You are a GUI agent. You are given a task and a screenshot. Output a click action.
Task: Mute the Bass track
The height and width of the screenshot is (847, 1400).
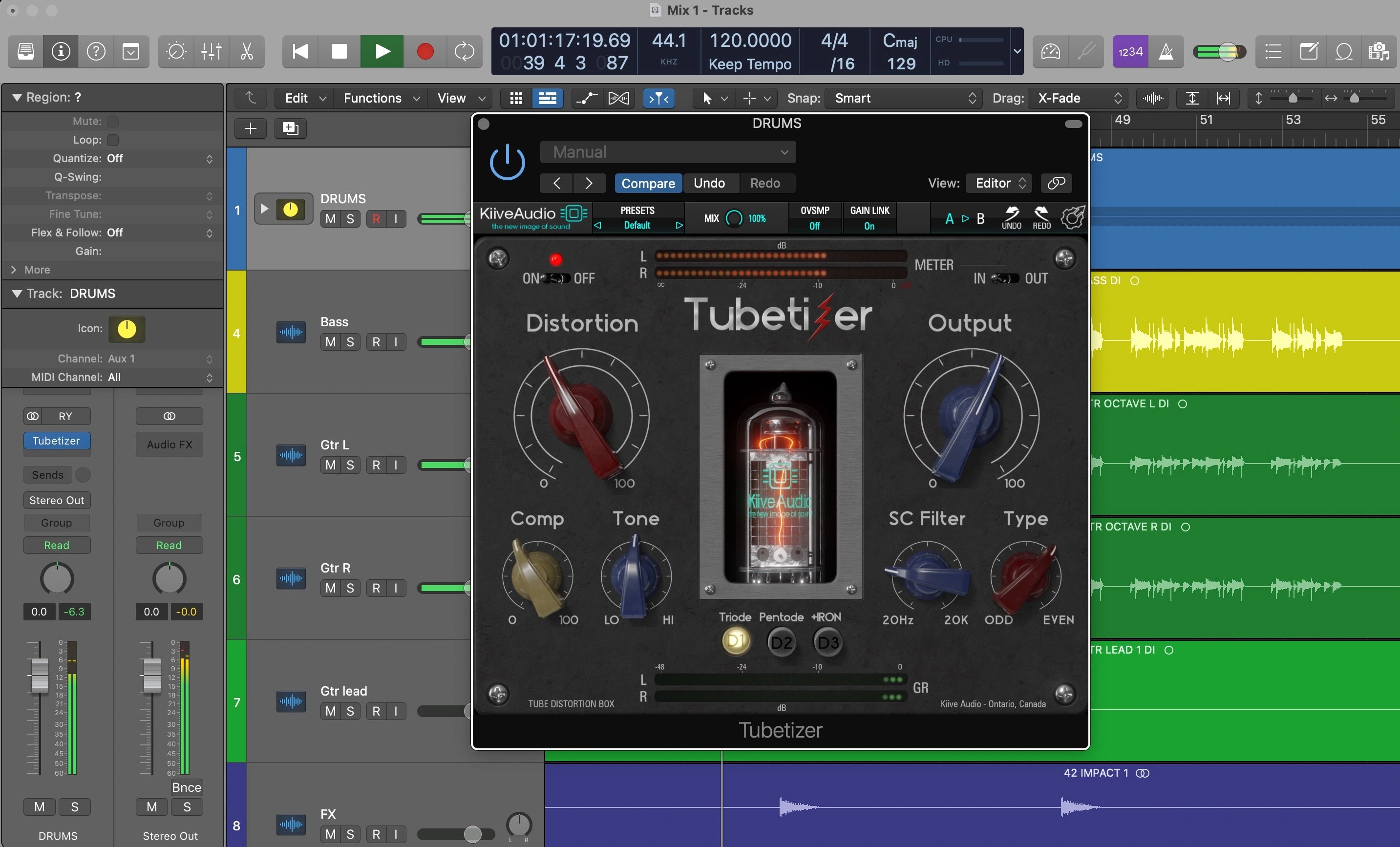tap(331, 342)
